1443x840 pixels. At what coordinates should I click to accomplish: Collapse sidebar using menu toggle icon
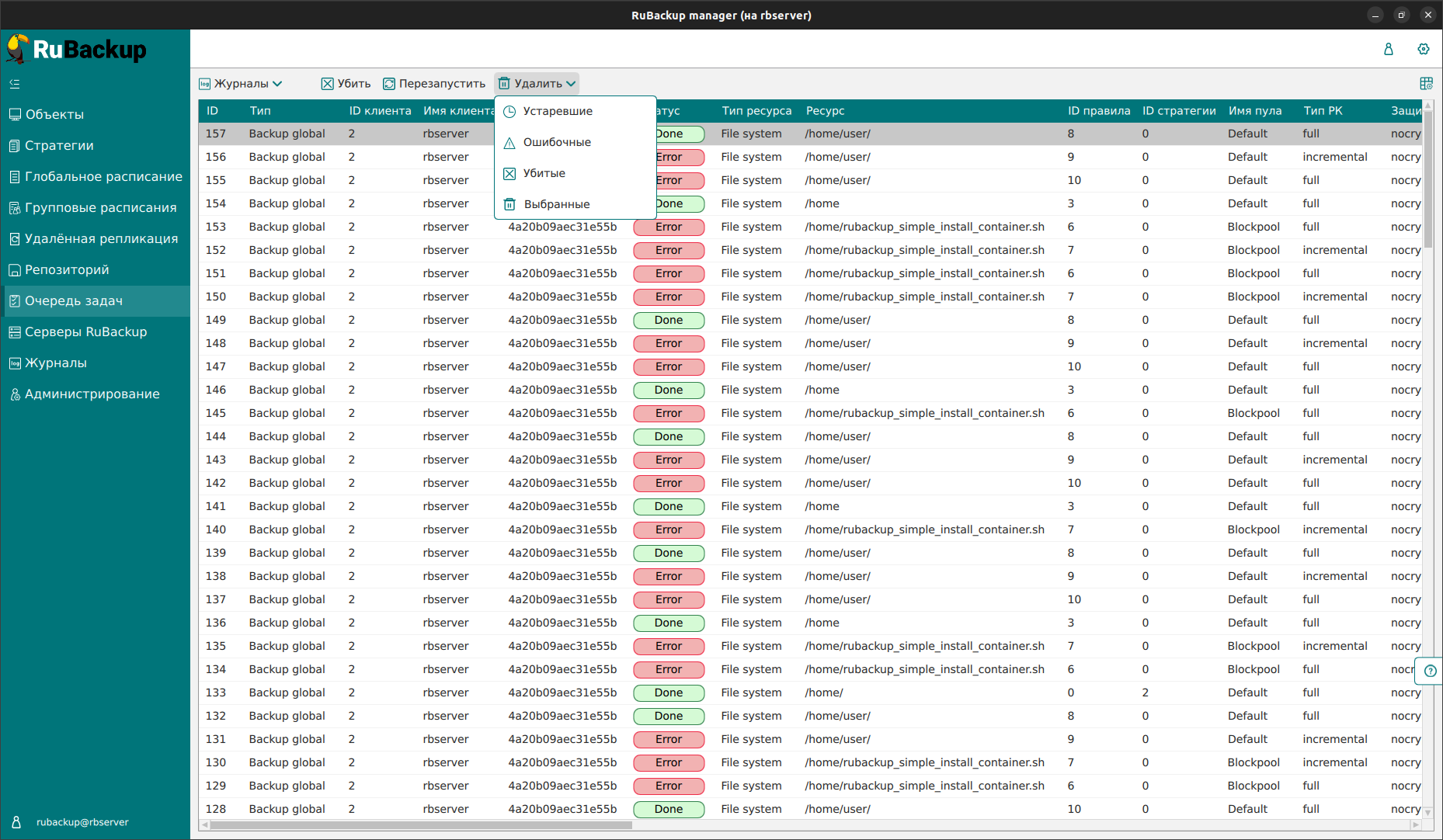click(x=15, y=84)
